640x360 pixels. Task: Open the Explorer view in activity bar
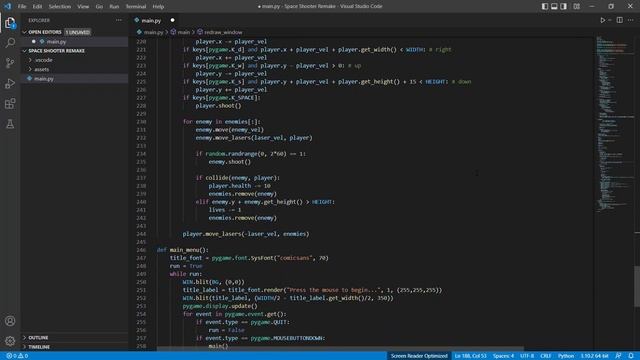[x=10, y=23]
